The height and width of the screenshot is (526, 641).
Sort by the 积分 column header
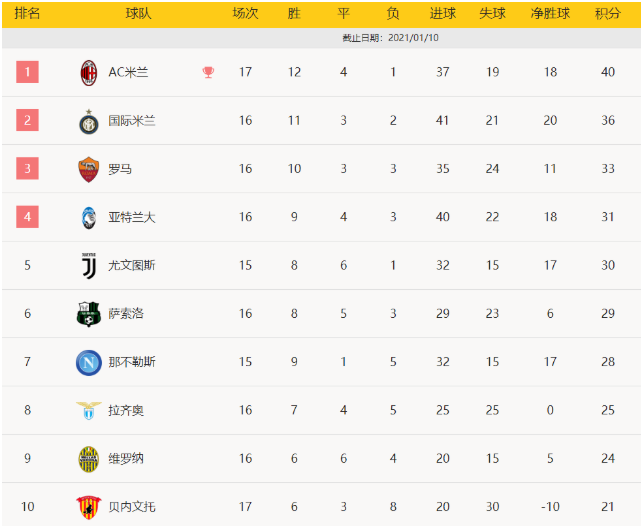[607, 14]
